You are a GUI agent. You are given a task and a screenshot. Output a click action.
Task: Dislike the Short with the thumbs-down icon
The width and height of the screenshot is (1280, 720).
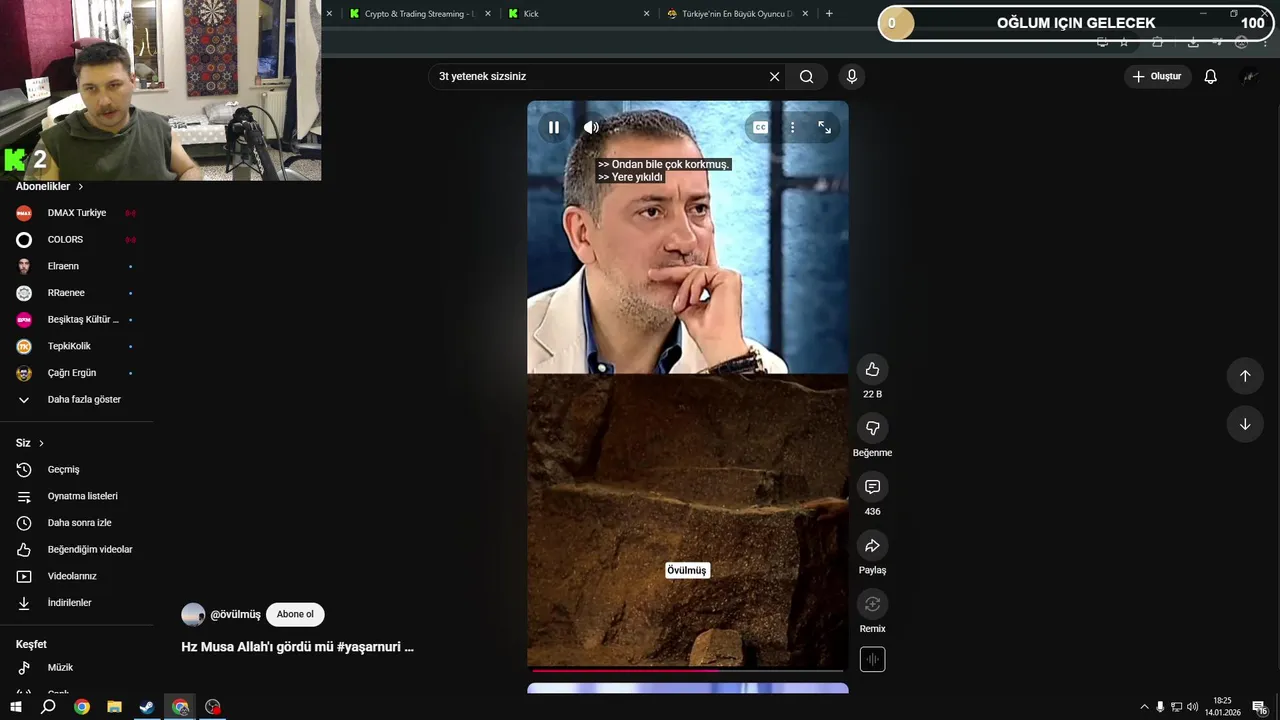click(872, 428)
